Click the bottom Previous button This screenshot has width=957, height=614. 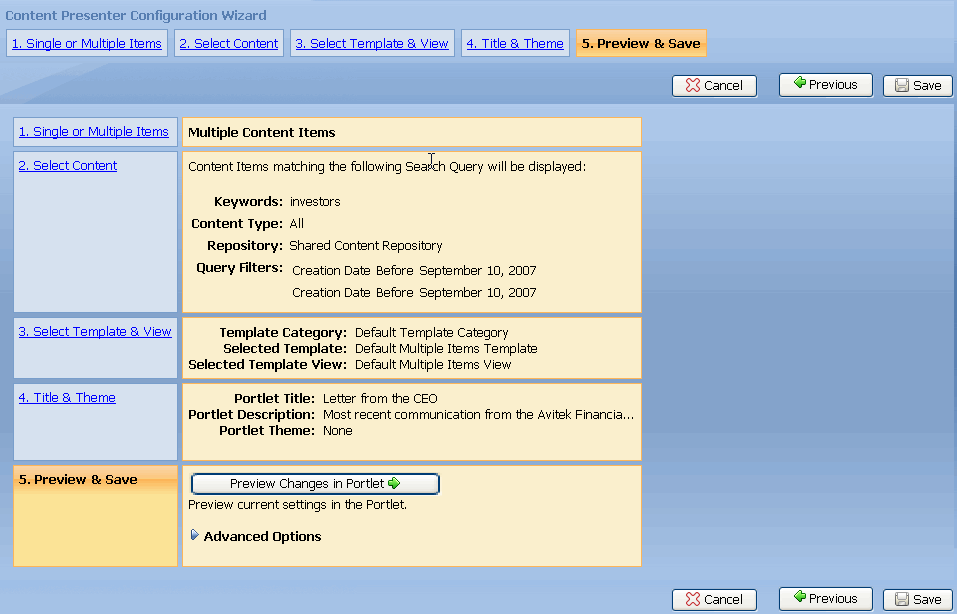pos(825,598)
